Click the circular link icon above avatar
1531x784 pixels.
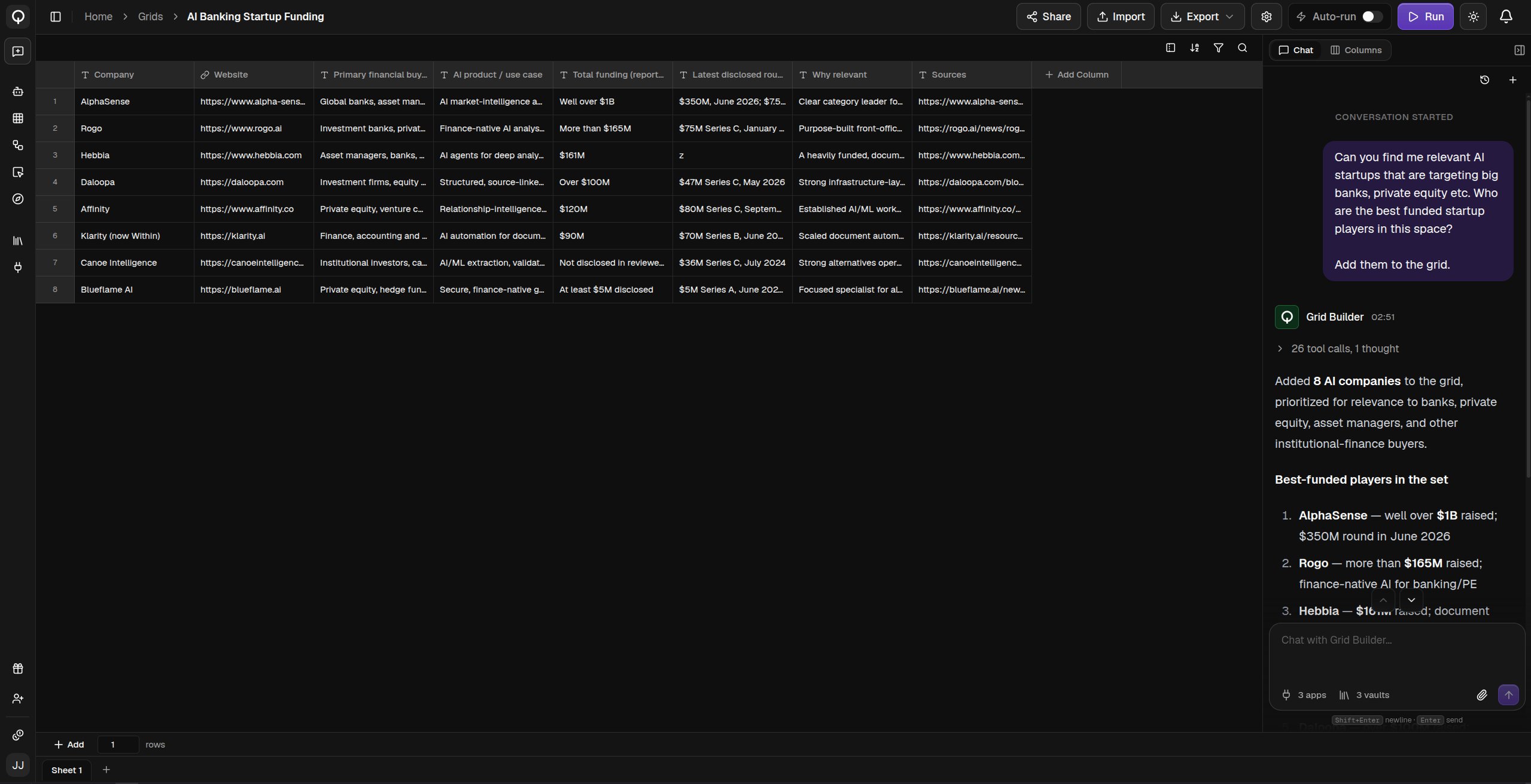18,735
